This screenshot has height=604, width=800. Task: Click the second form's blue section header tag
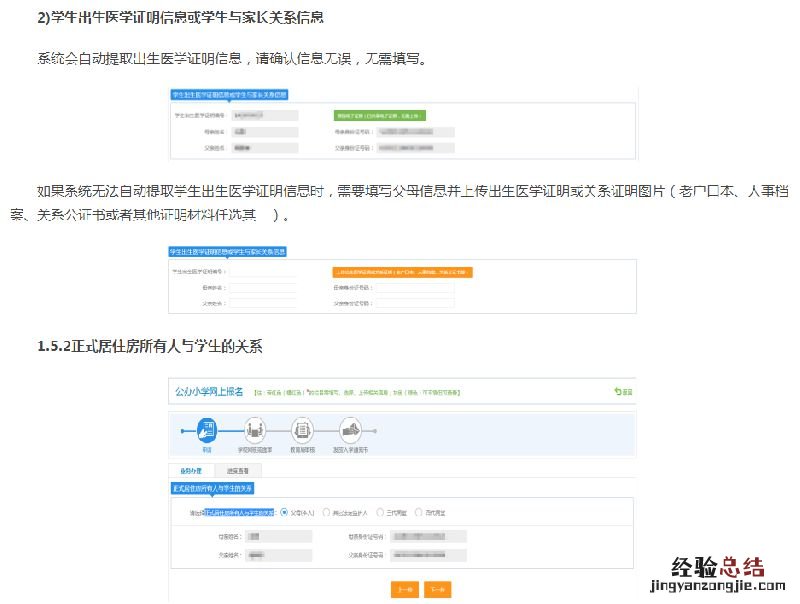(228, 252)
